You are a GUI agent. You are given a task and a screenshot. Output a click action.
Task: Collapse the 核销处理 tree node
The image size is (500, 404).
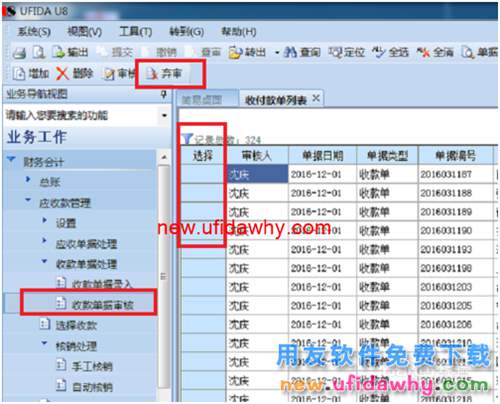[44, 343]
